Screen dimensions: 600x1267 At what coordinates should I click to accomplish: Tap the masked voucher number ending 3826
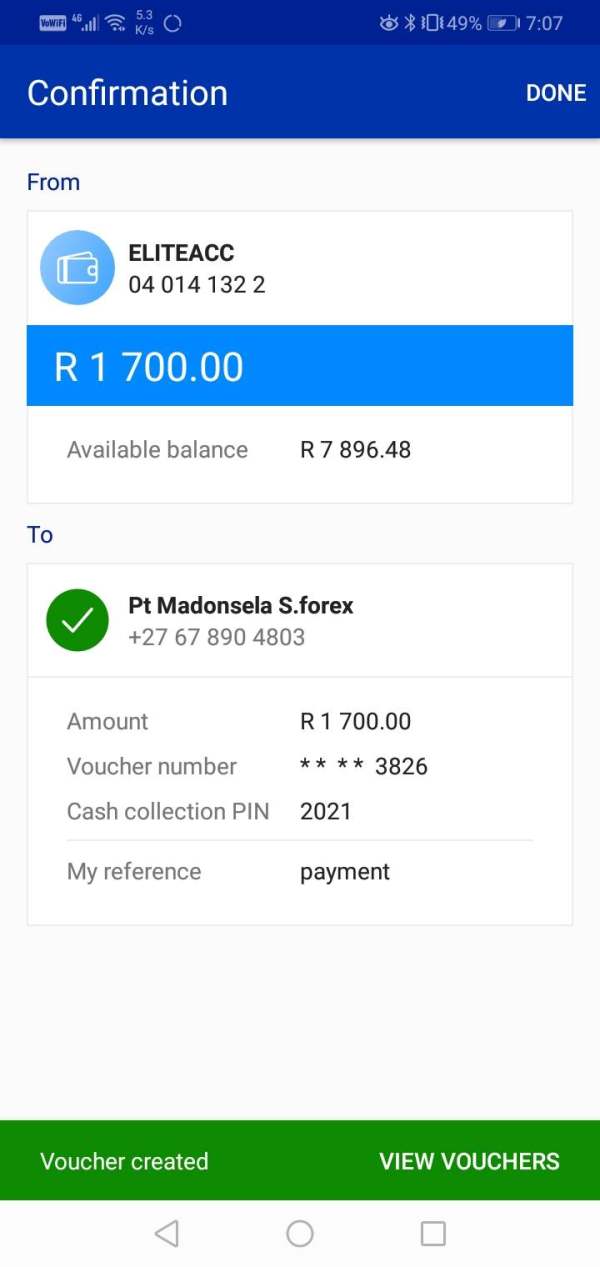(364, 766)
